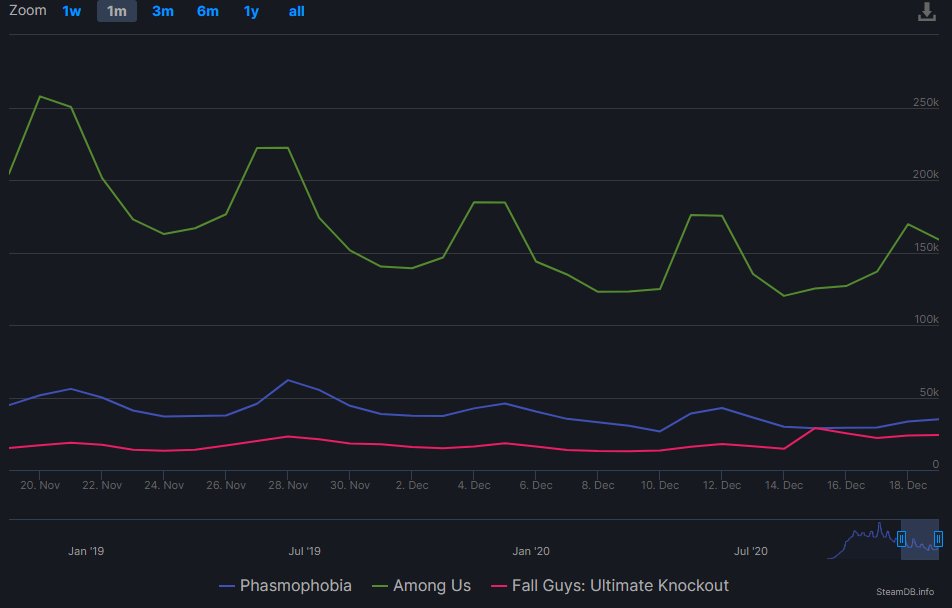Grab the right navigator range handle

(938, 539)
